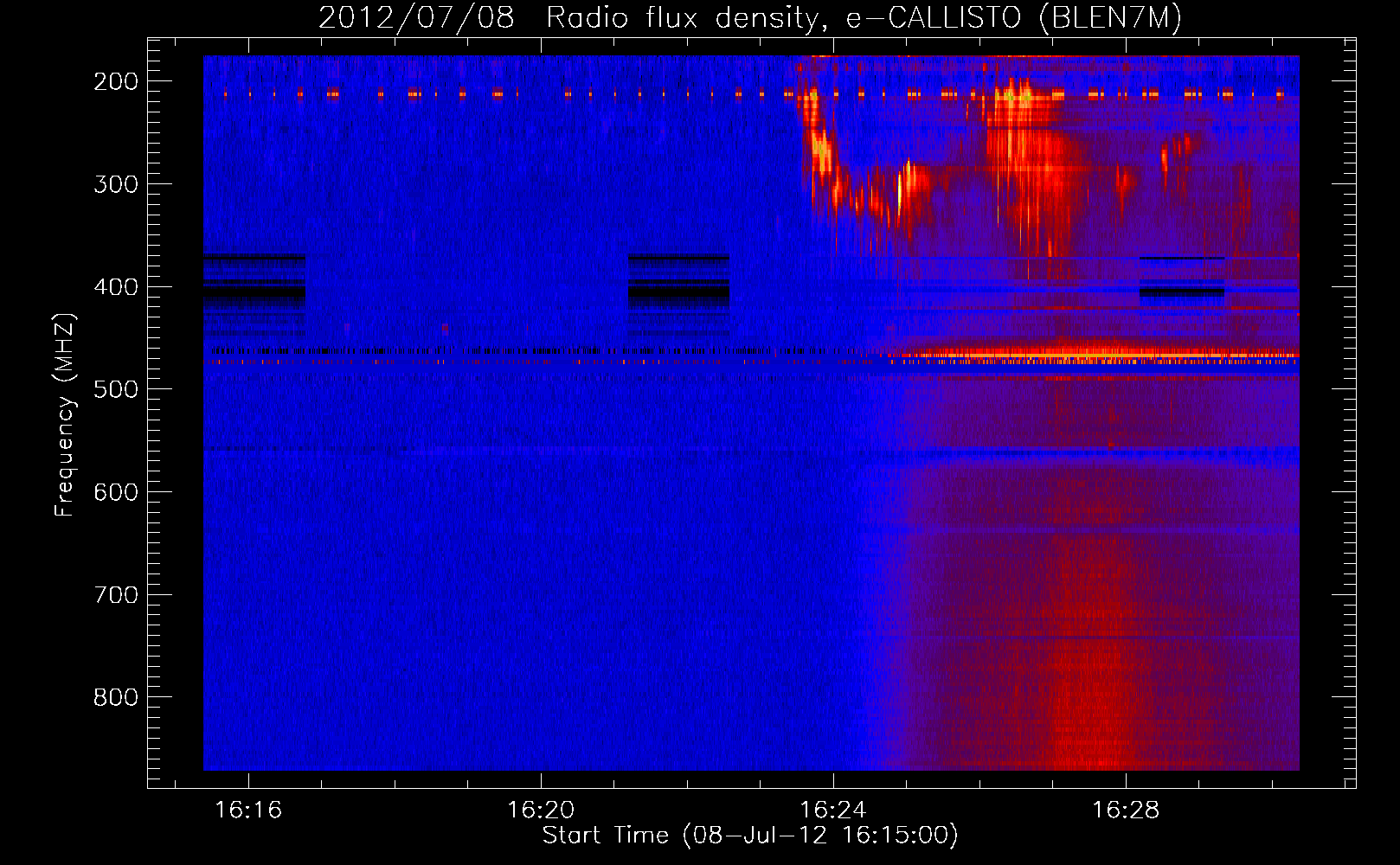Click the 400 frequency tick label
This screenshot has height=865, width=1400.
point(116,287)
